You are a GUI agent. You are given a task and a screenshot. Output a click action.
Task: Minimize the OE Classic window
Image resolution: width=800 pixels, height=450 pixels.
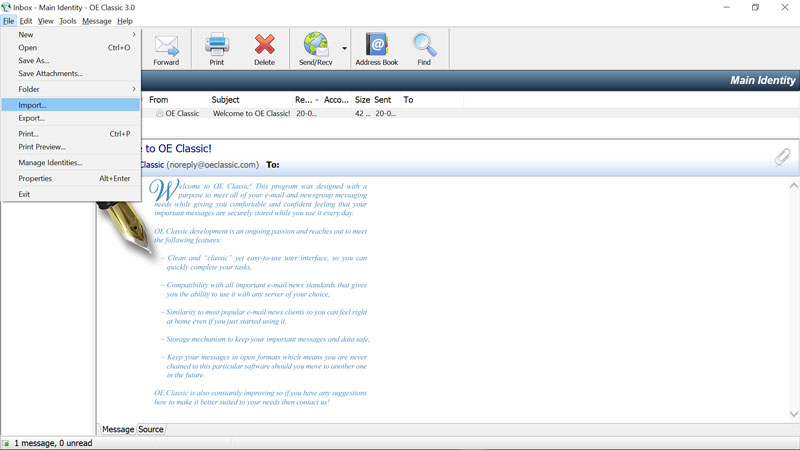click(727, 7)
